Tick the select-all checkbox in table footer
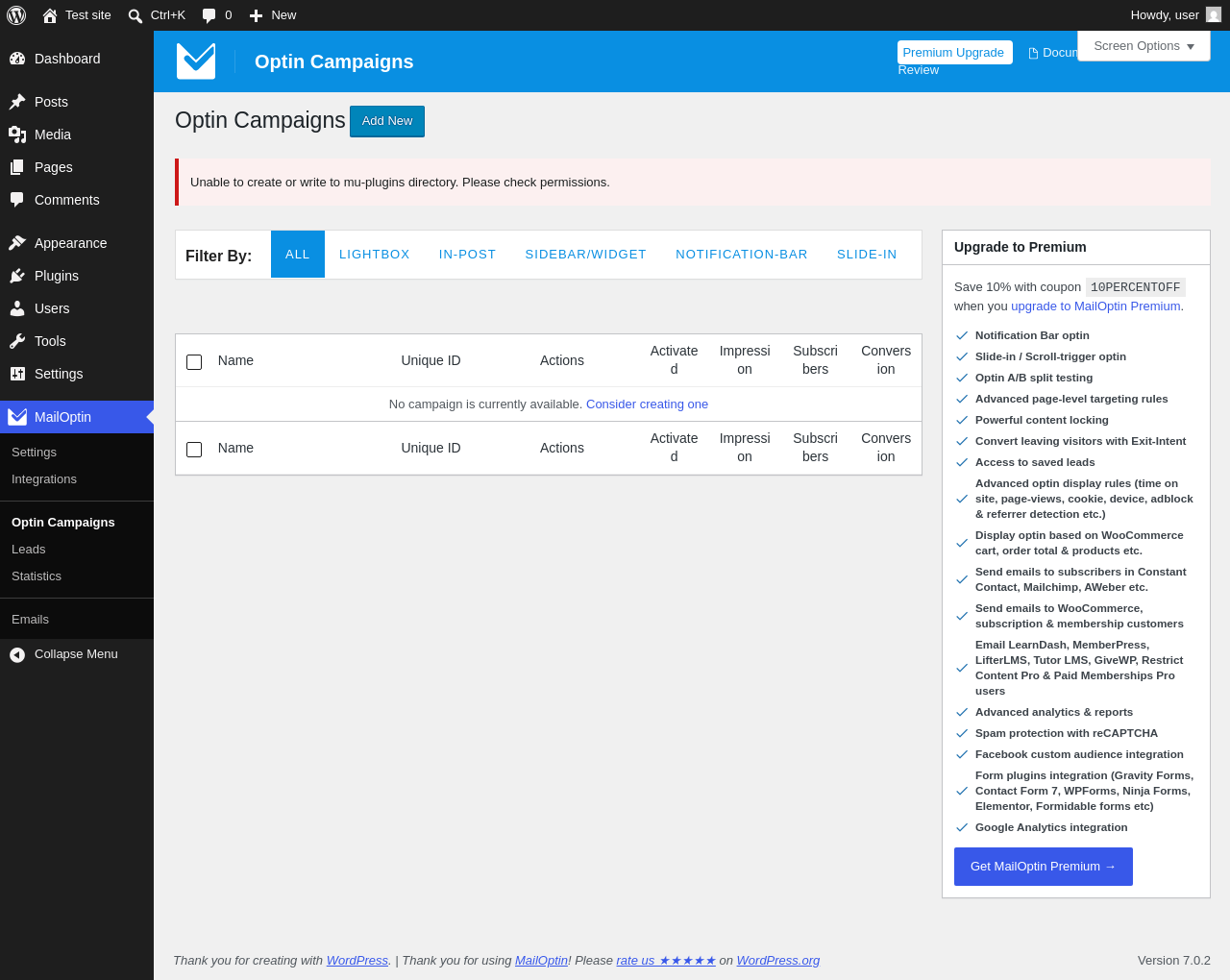The width and height of the screenshot is (1230, 980). [x=194, y=450]
